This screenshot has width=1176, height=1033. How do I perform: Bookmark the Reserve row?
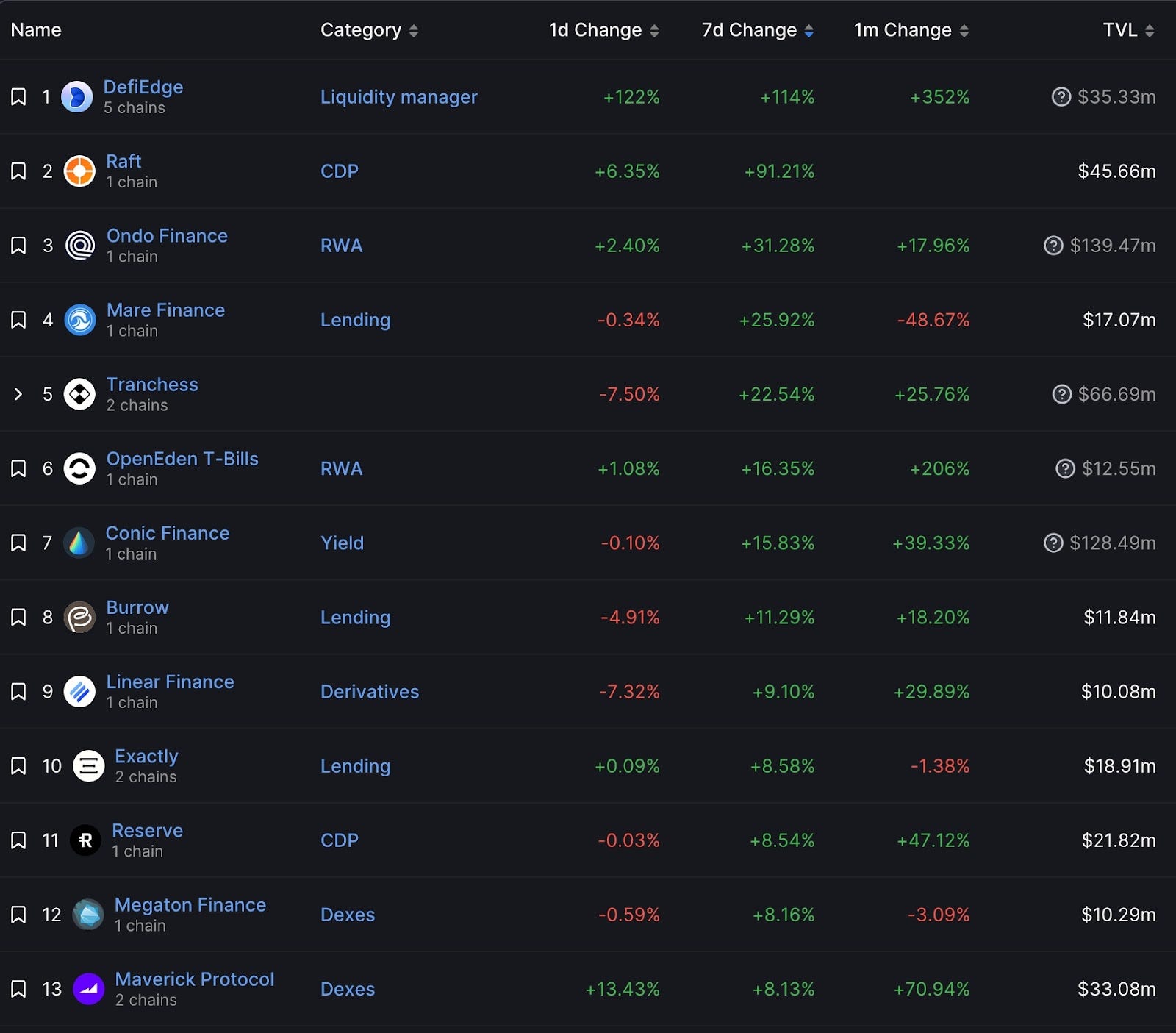click(x=18, y=840)
